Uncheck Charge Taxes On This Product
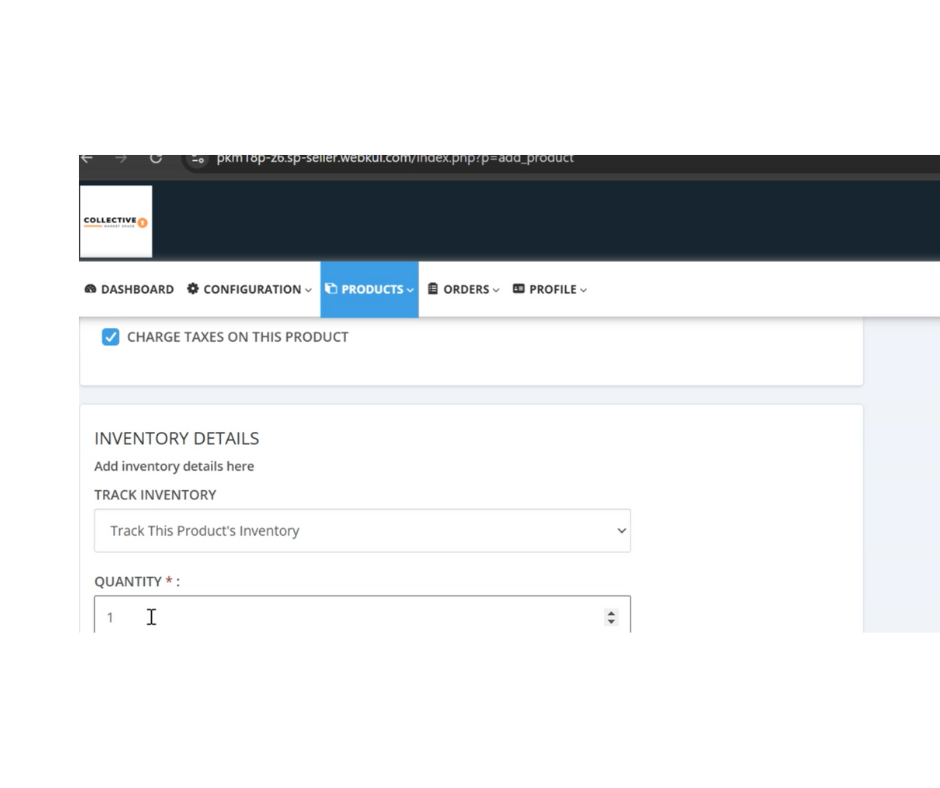 [110, 337]
